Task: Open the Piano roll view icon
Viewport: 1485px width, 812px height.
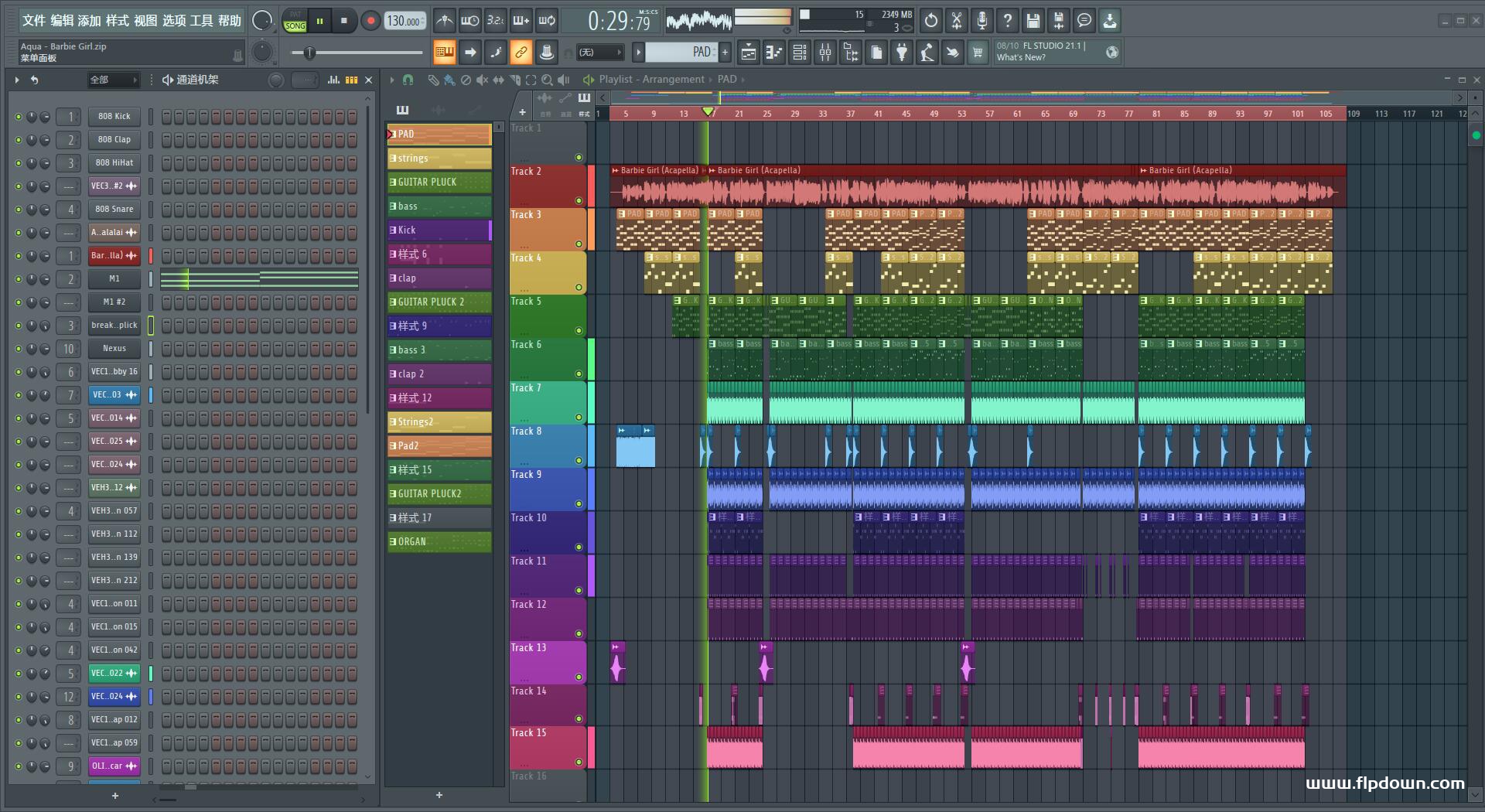Action: pos(774,52)
